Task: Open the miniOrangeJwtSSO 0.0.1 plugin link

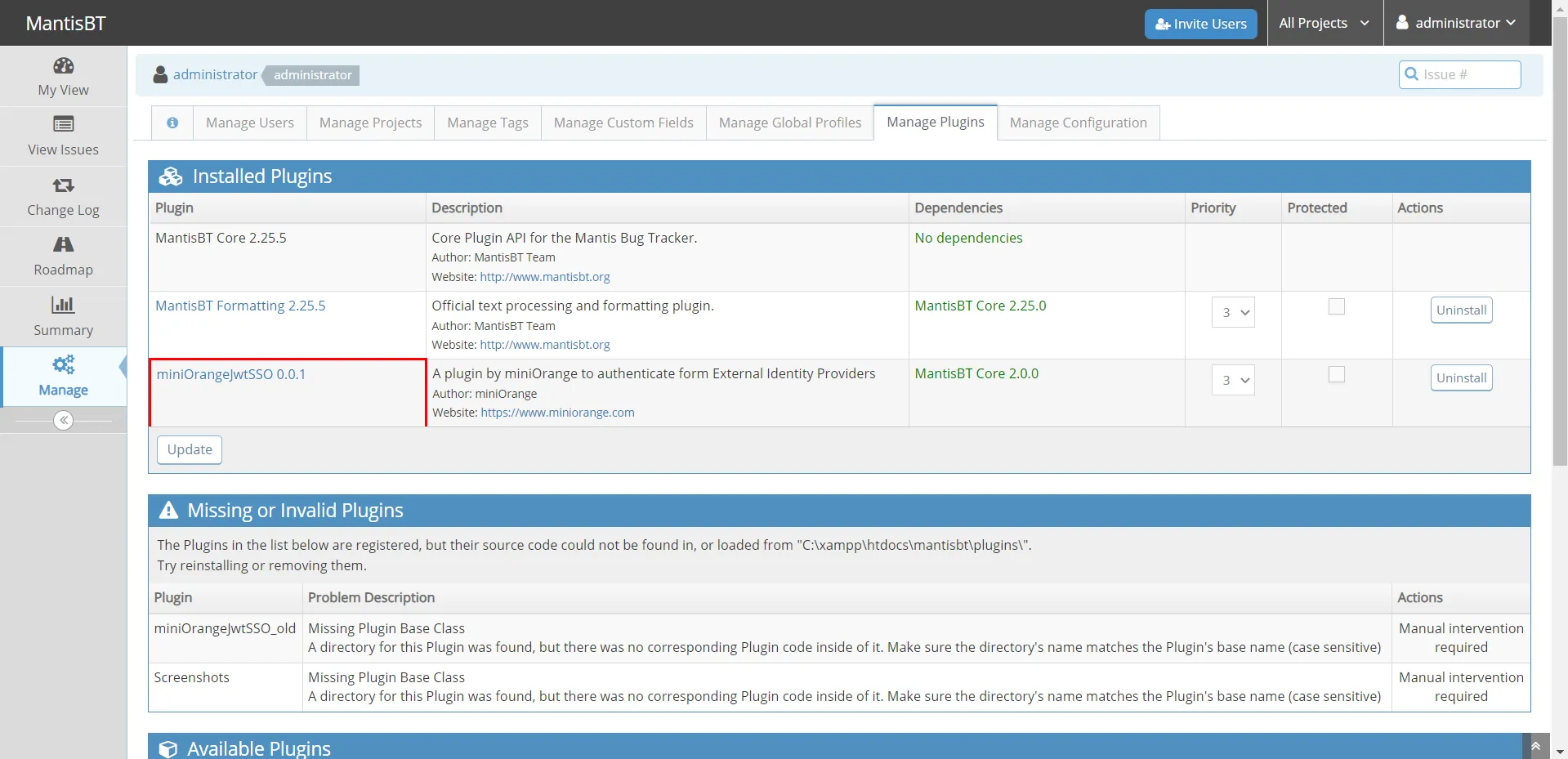Action: (x=231, y=374)
